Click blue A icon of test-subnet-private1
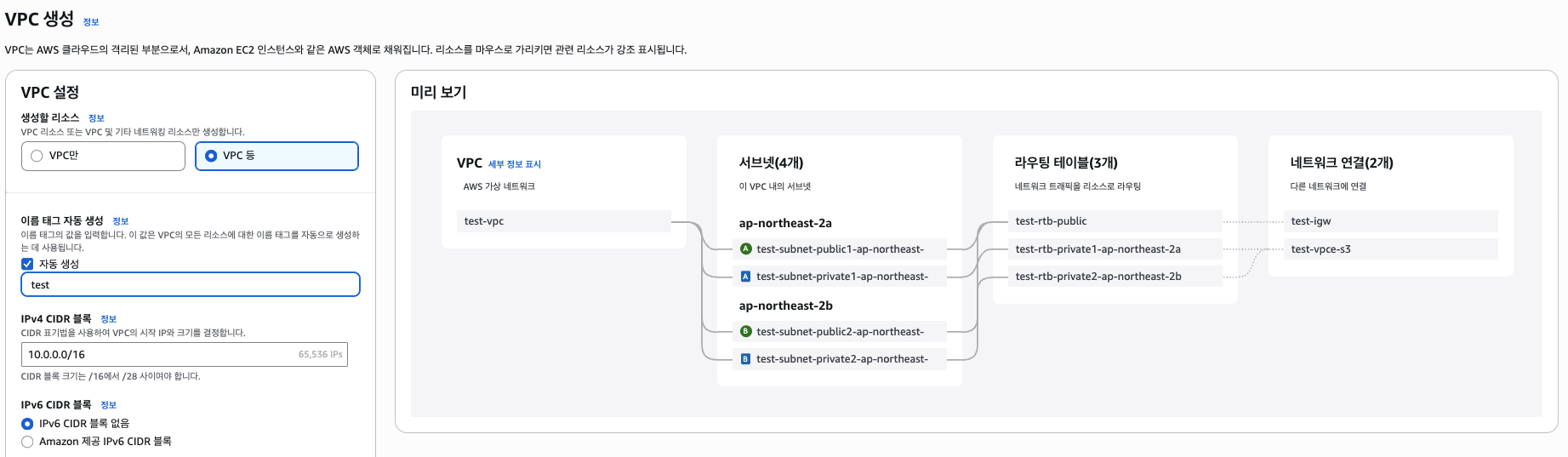 coord(746,277)
